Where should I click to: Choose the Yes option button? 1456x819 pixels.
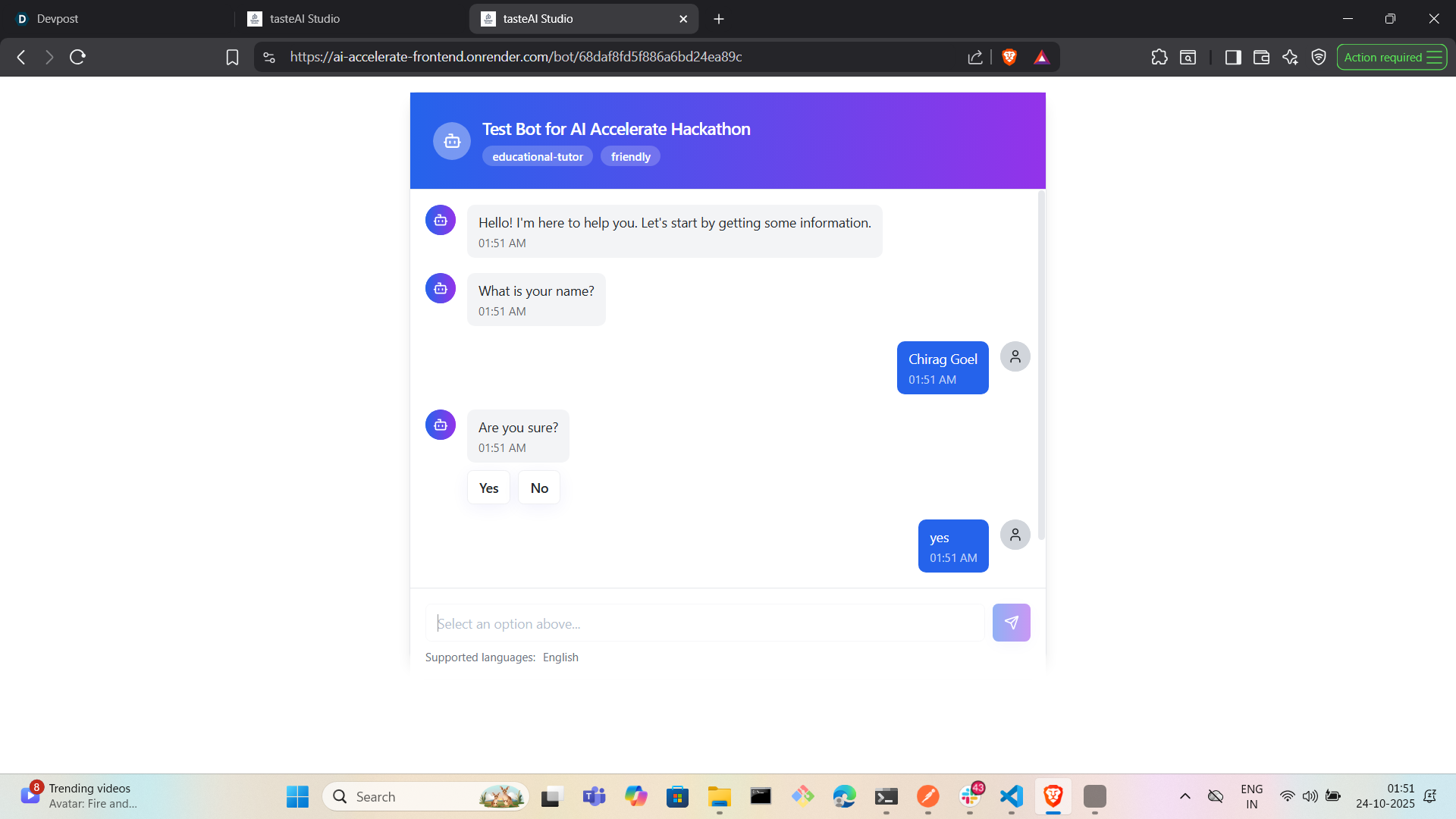[x=488, y=488]
